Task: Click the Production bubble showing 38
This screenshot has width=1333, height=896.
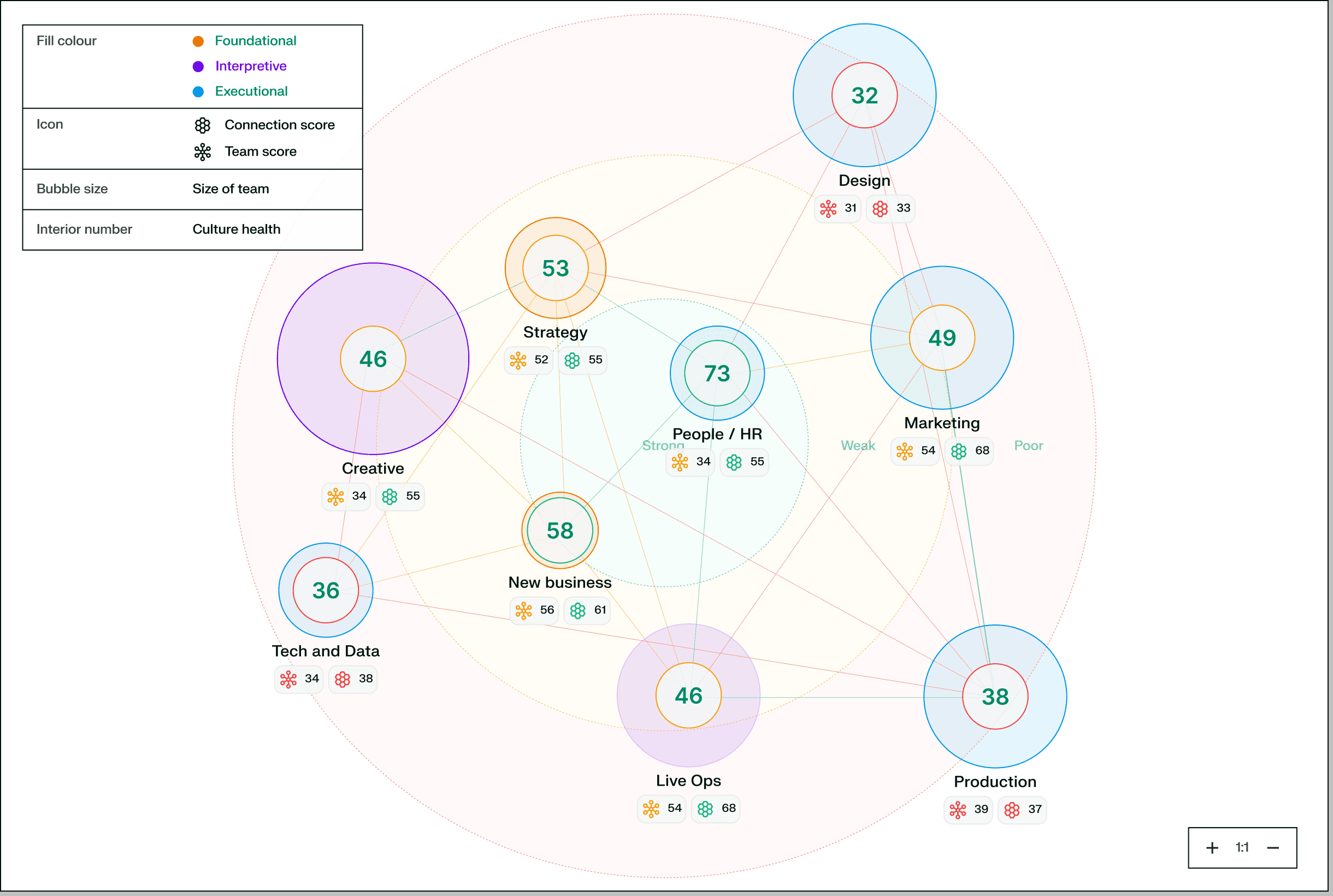Action: (995, 697)
